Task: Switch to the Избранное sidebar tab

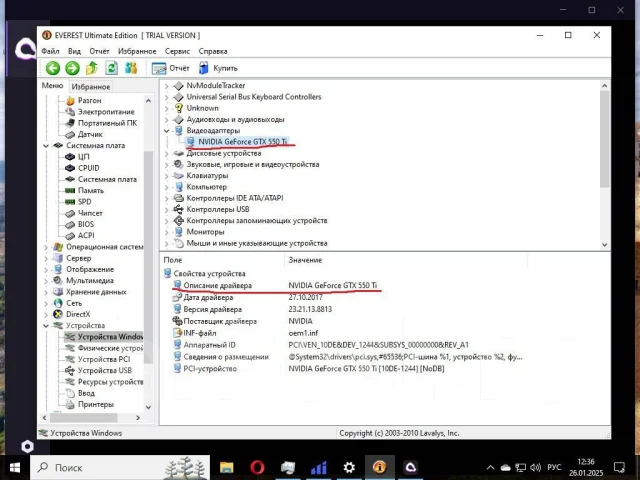Action: coord(91,87)
